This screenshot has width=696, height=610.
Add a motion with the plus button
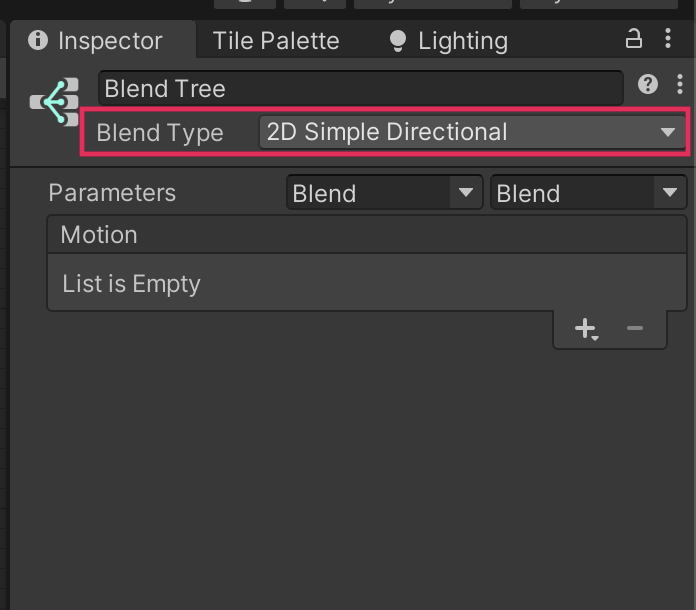click(x=586, y=328)
